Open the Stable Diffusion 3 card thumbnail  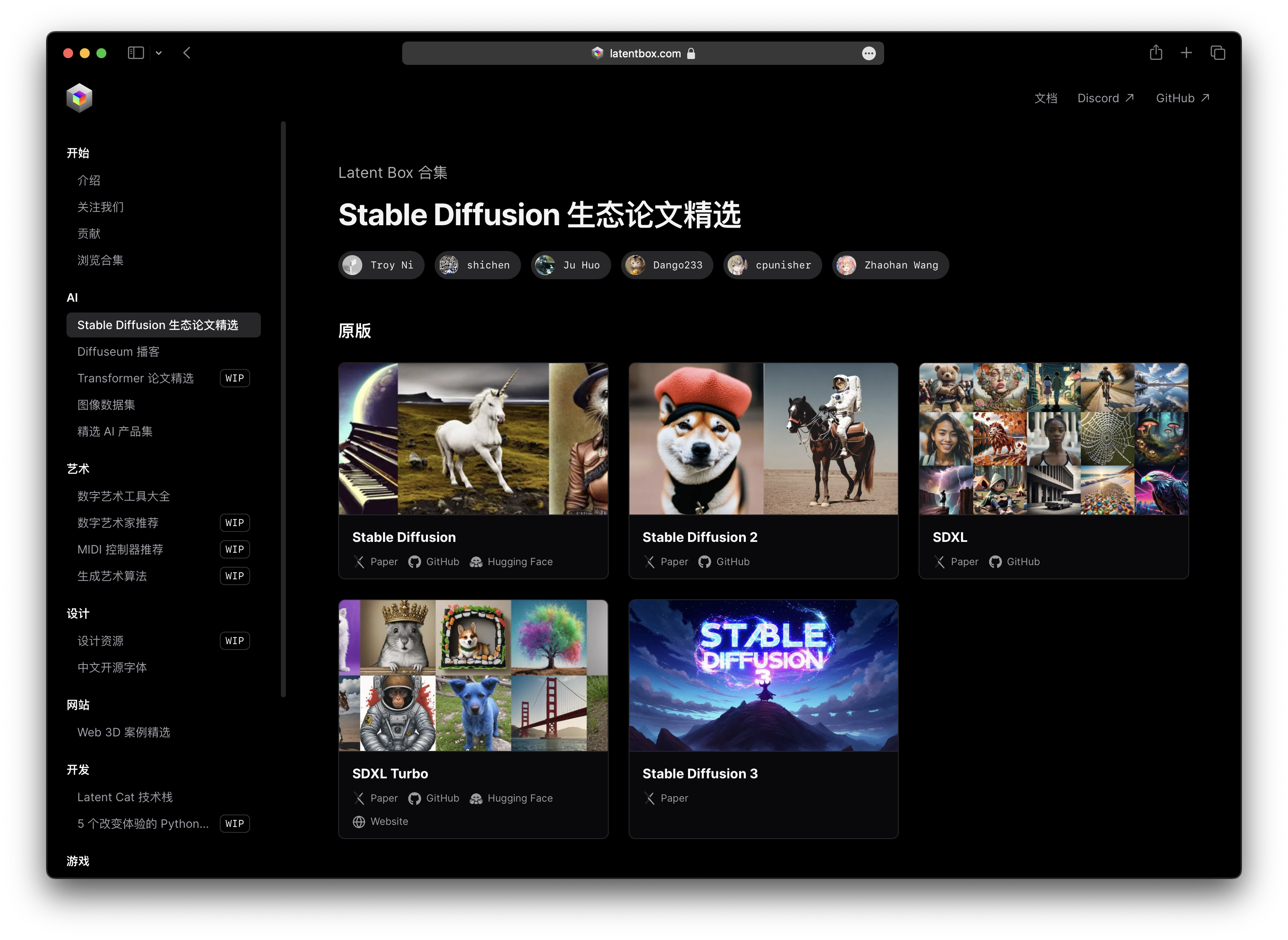click(x=763, y=675)
